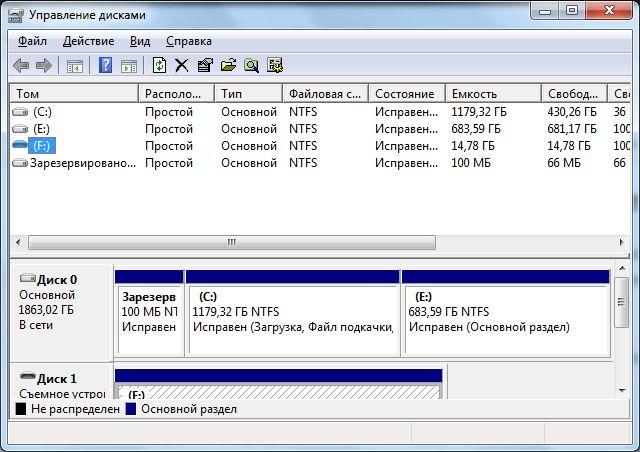The image size is (640, 452).
Task: Select the Зарезервировано... volume row
Action: (x=320, y=163)
